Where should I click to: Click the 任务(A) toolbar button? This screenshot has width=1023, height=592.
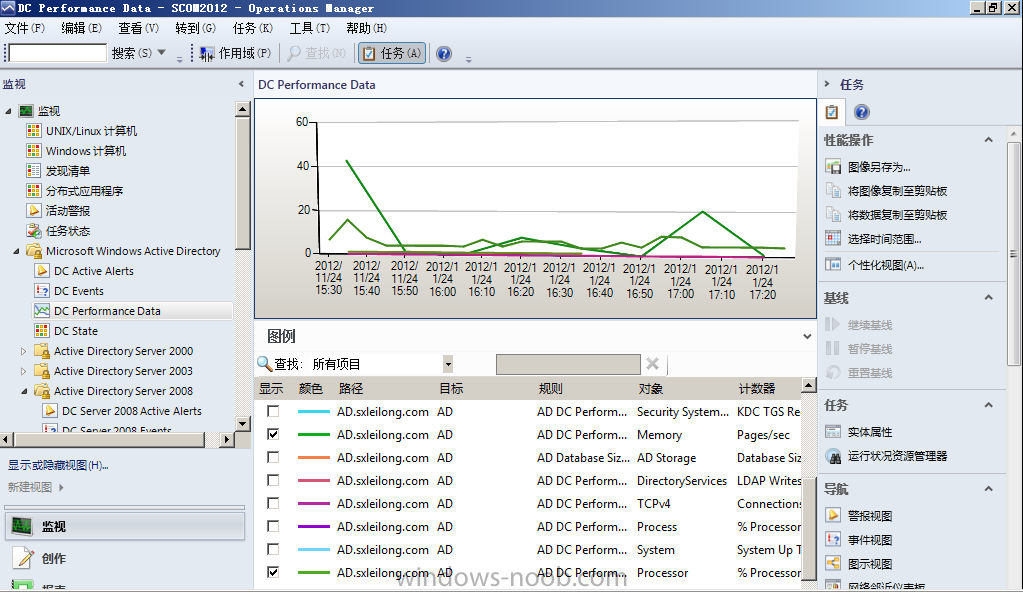pos(391,54)
